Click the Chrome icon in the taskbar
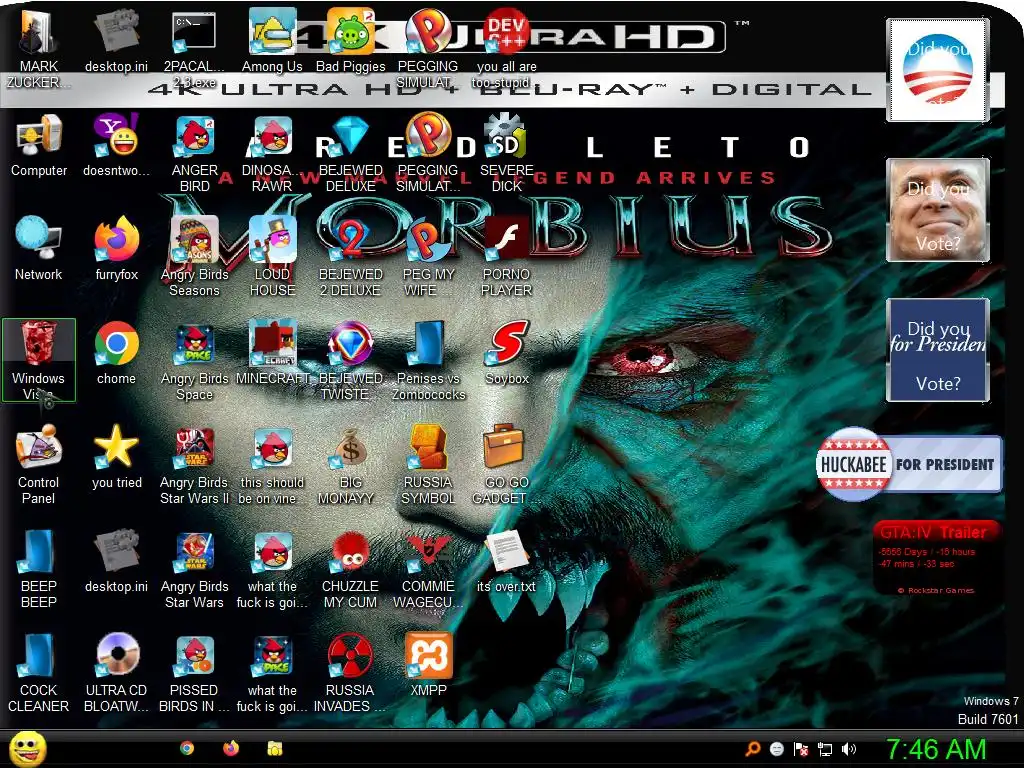1024x768 pixels. tap(187, 748)
